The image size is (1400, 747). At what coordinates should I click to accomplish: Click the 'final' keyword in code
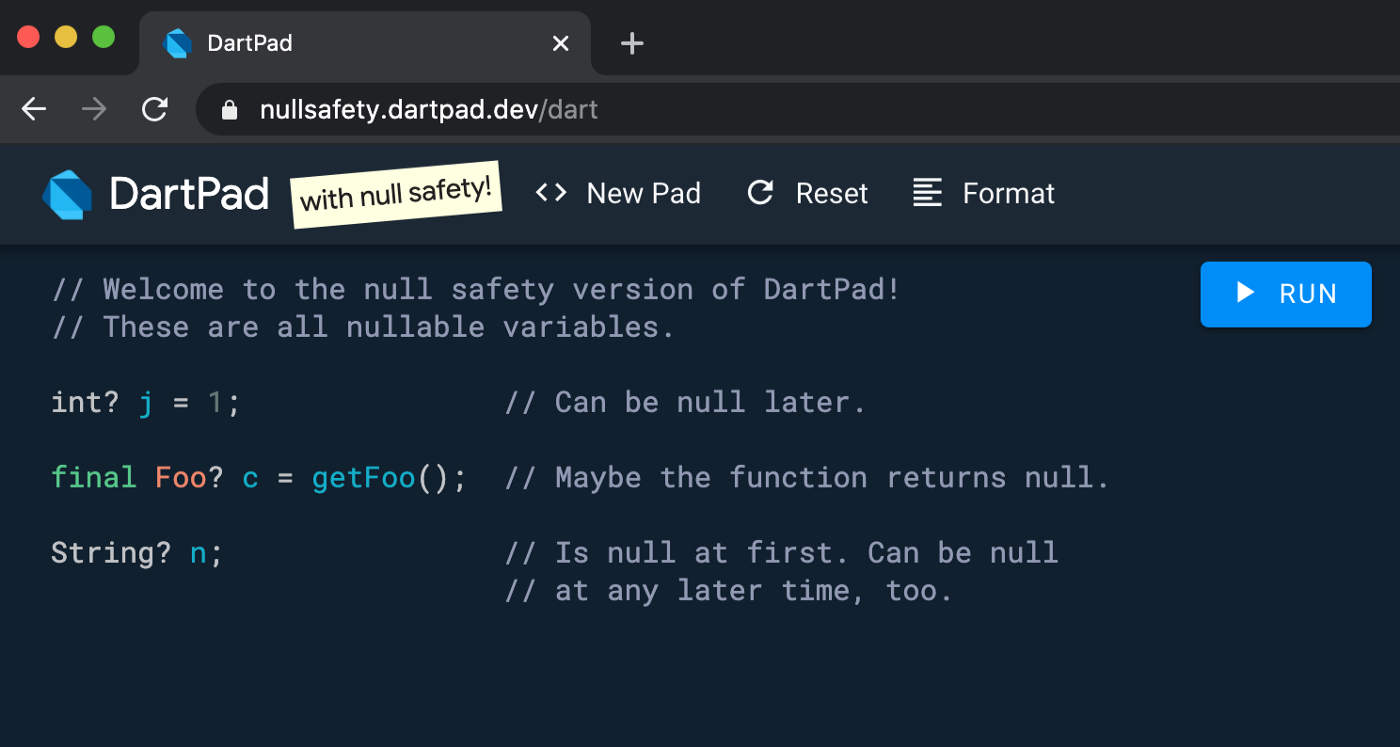(94, 478)
